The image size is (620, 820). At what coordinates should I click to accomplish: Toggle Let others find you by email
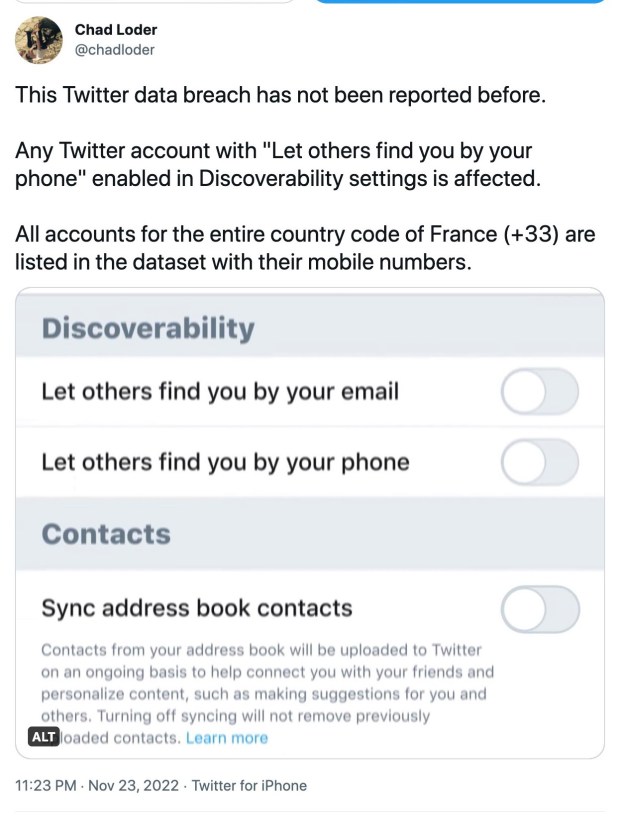539,392
